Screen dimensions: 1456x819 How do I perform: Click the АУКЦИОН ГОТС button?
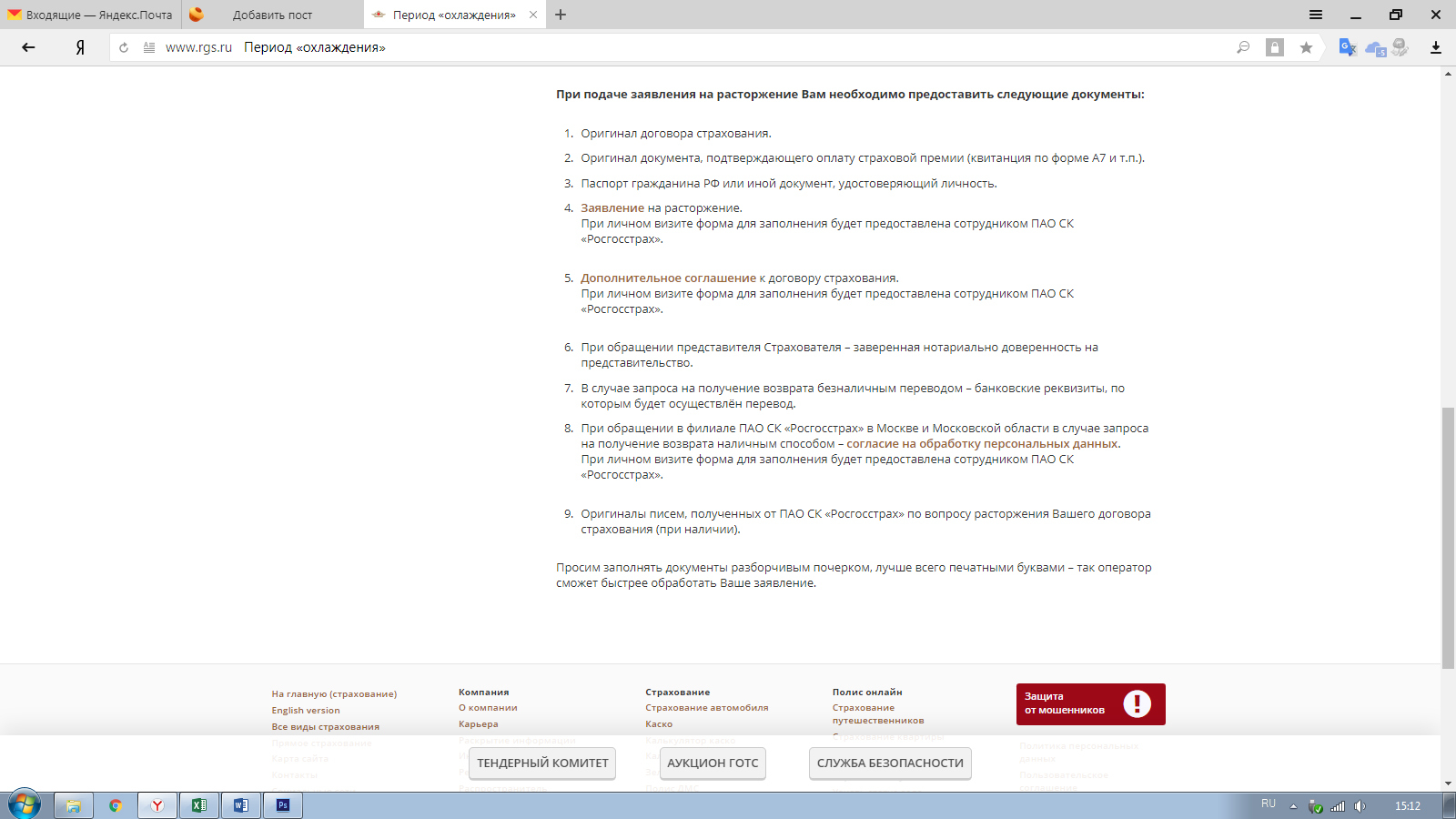[x=713, y=763]
